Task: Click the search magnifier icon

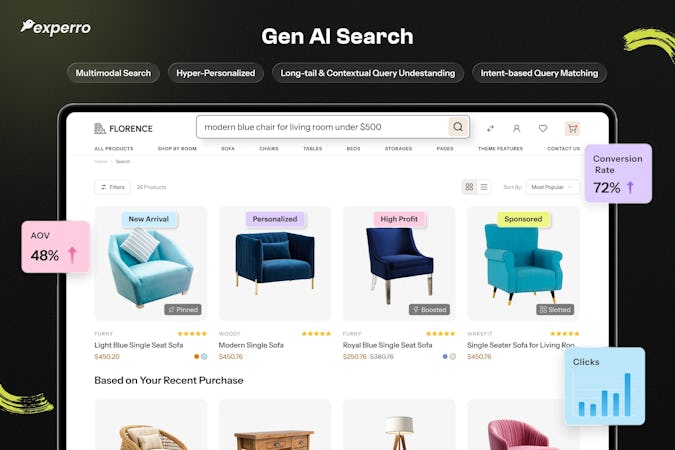Action: tap(458, 127)
